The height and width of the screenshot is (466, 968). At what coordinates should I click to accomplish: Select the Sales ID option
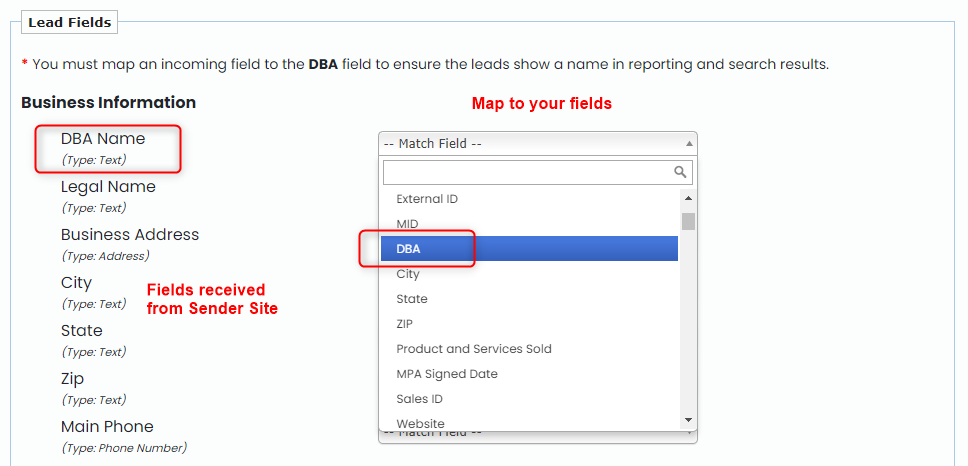529,399
